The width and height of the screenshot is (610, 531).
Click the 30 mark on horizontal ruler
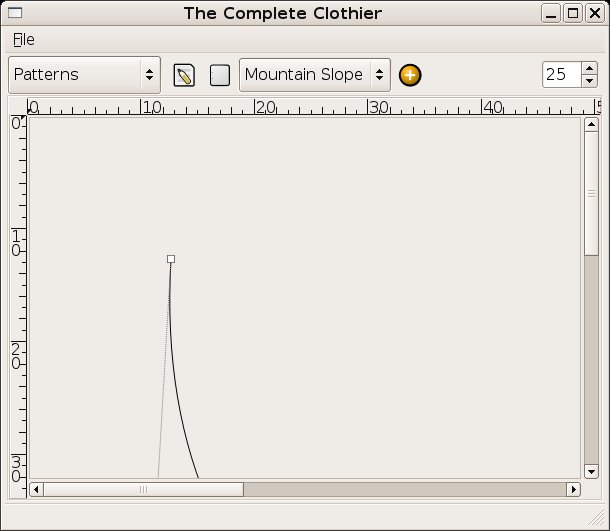tap(379, 107)
